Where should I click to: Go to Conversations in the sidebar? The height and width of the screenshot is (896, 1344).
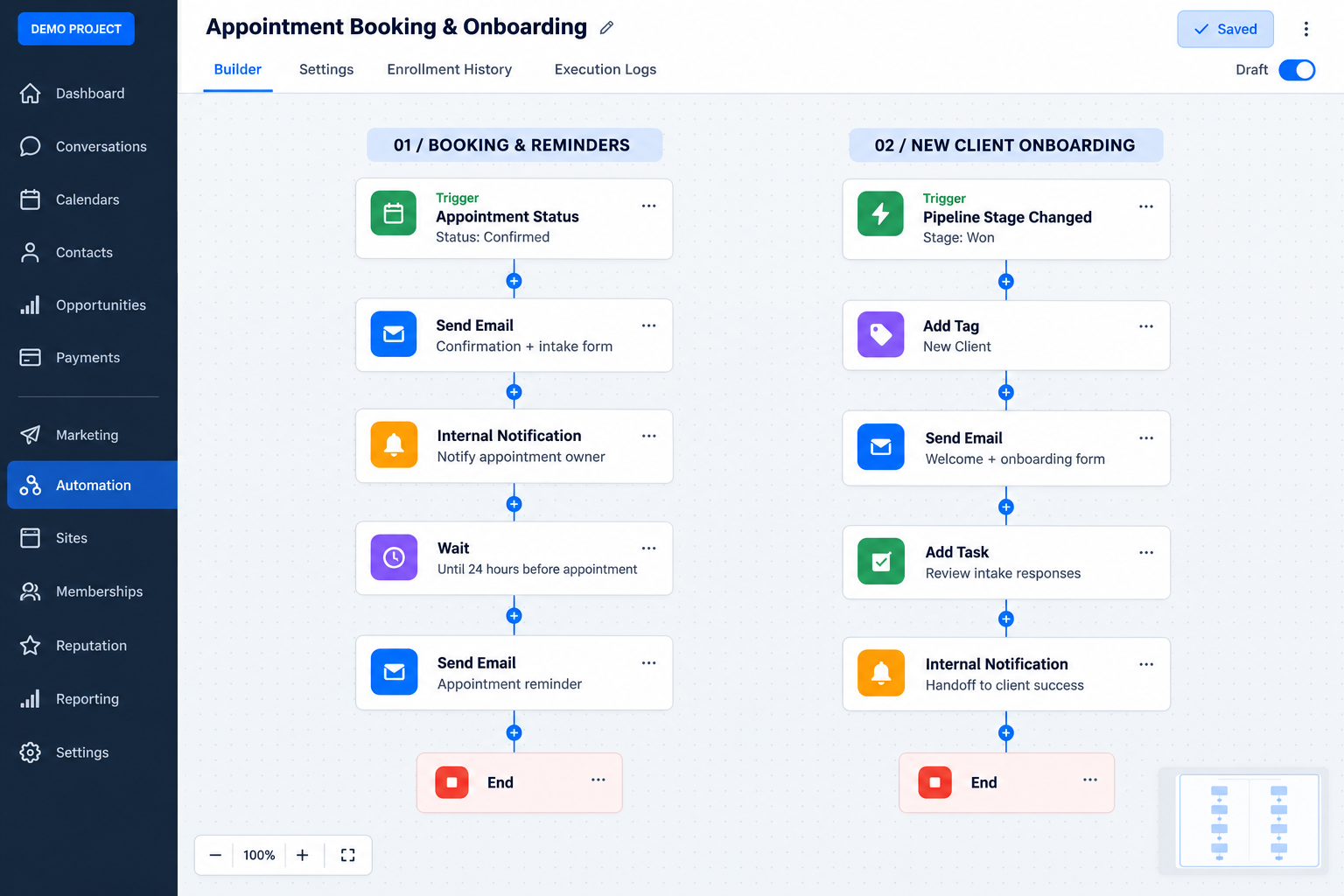click(89, 146)
